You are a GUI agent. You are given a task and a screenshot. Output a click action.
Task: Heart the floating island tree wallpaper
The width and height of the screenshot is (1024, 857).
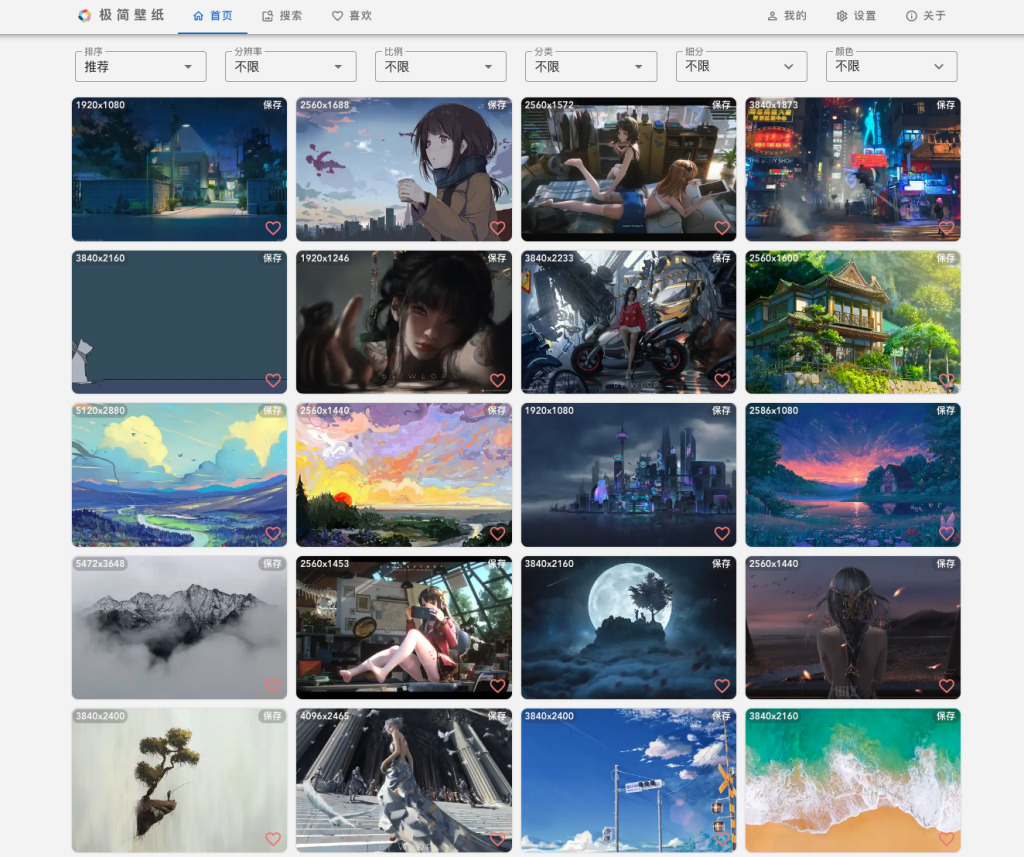pyautogui.click(x=273, y=839)
